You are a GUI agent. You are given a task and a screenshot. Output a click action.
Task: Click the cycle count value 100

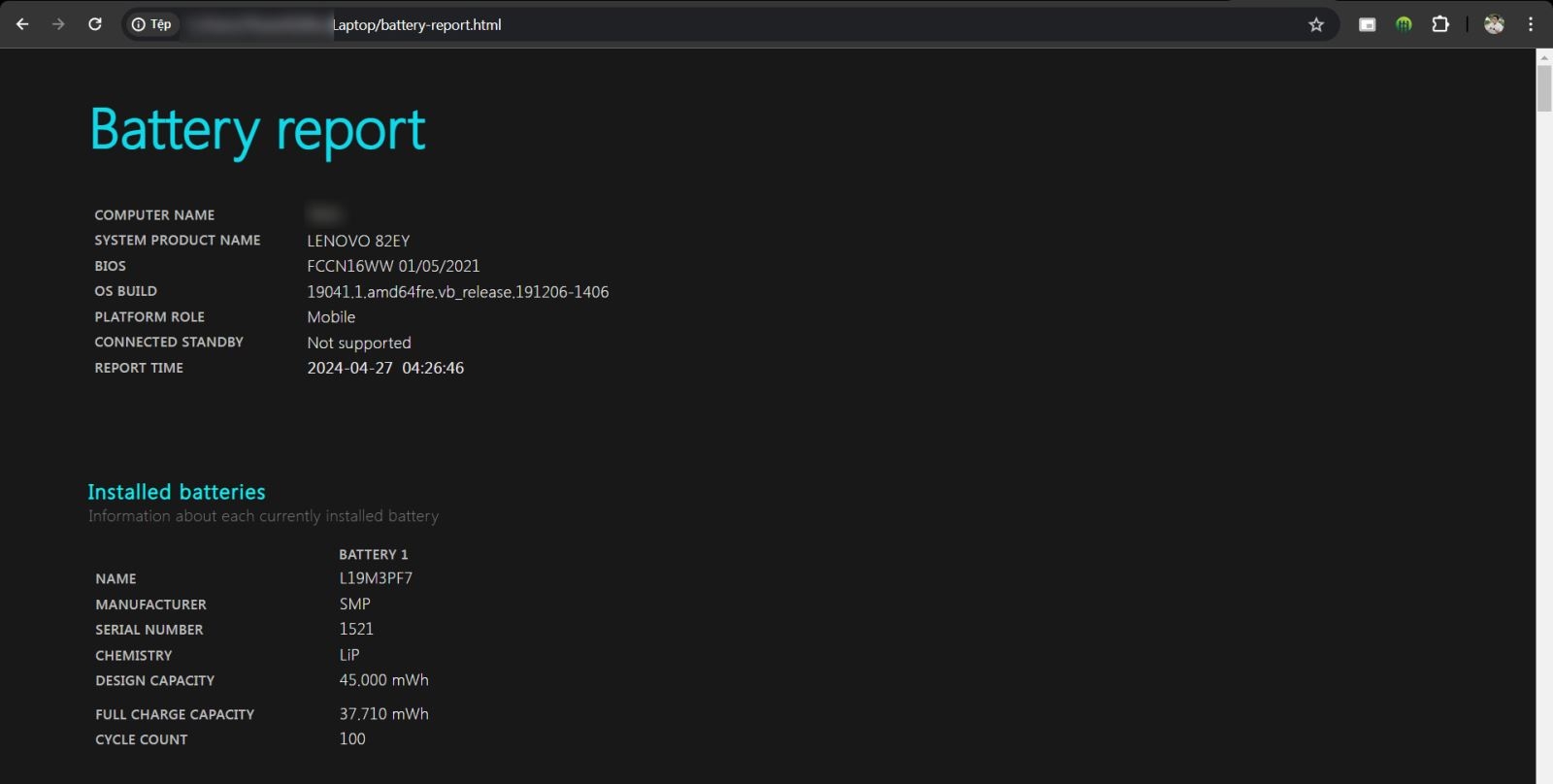(x=352, y=739)
